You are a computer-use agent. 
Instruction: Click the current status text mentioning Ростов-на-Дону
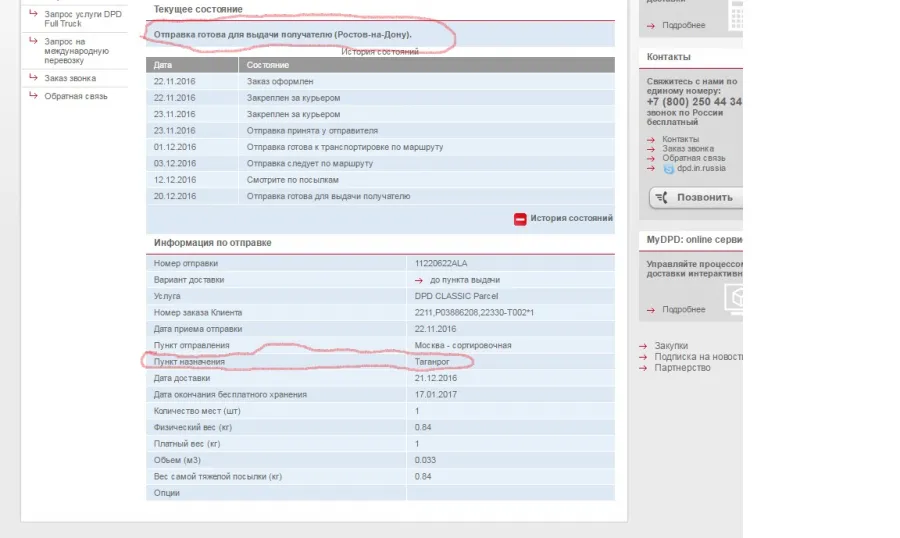pyautogui.click(x=282, y=34)
